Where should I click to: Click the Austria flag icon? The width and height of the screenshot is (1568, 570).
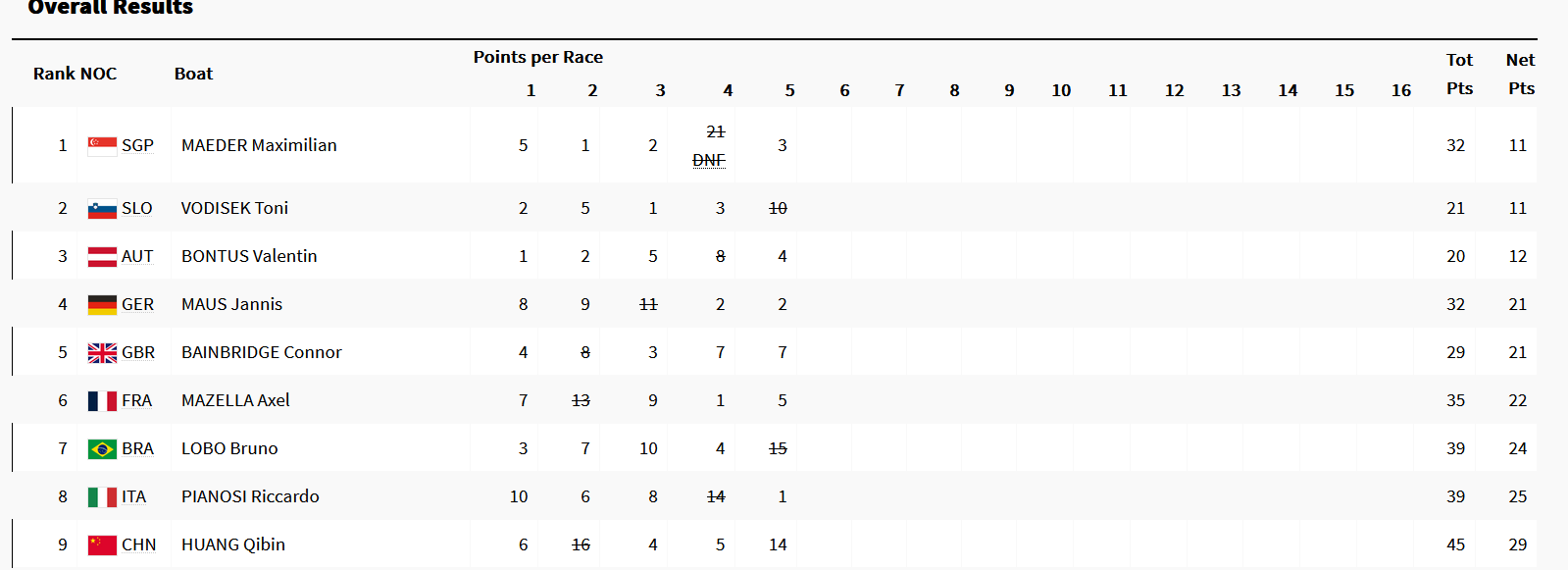point(102,257)
